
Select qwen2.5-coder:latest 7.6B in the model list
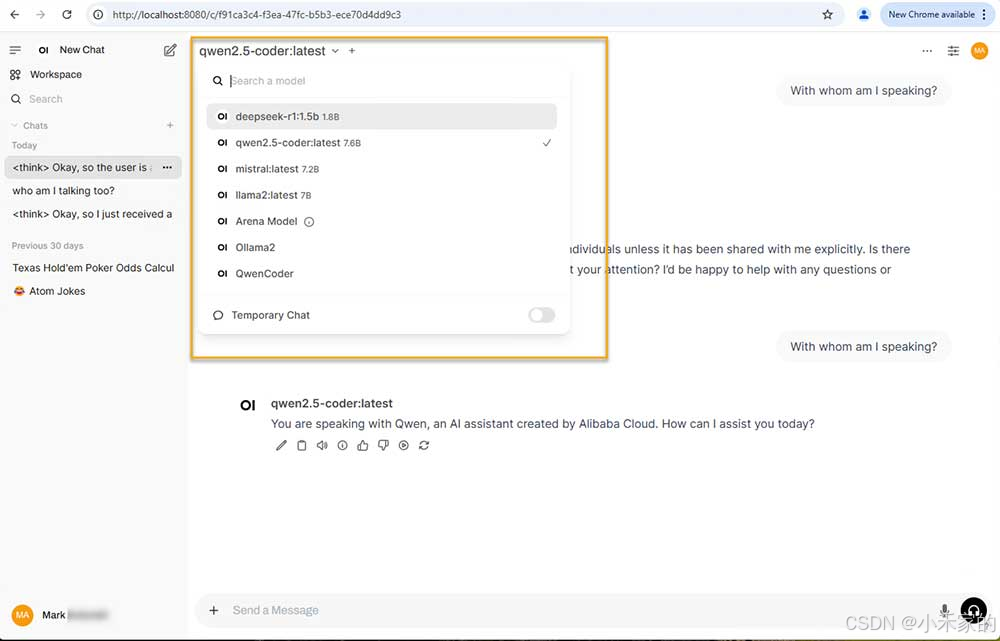[x=381, y=143]
